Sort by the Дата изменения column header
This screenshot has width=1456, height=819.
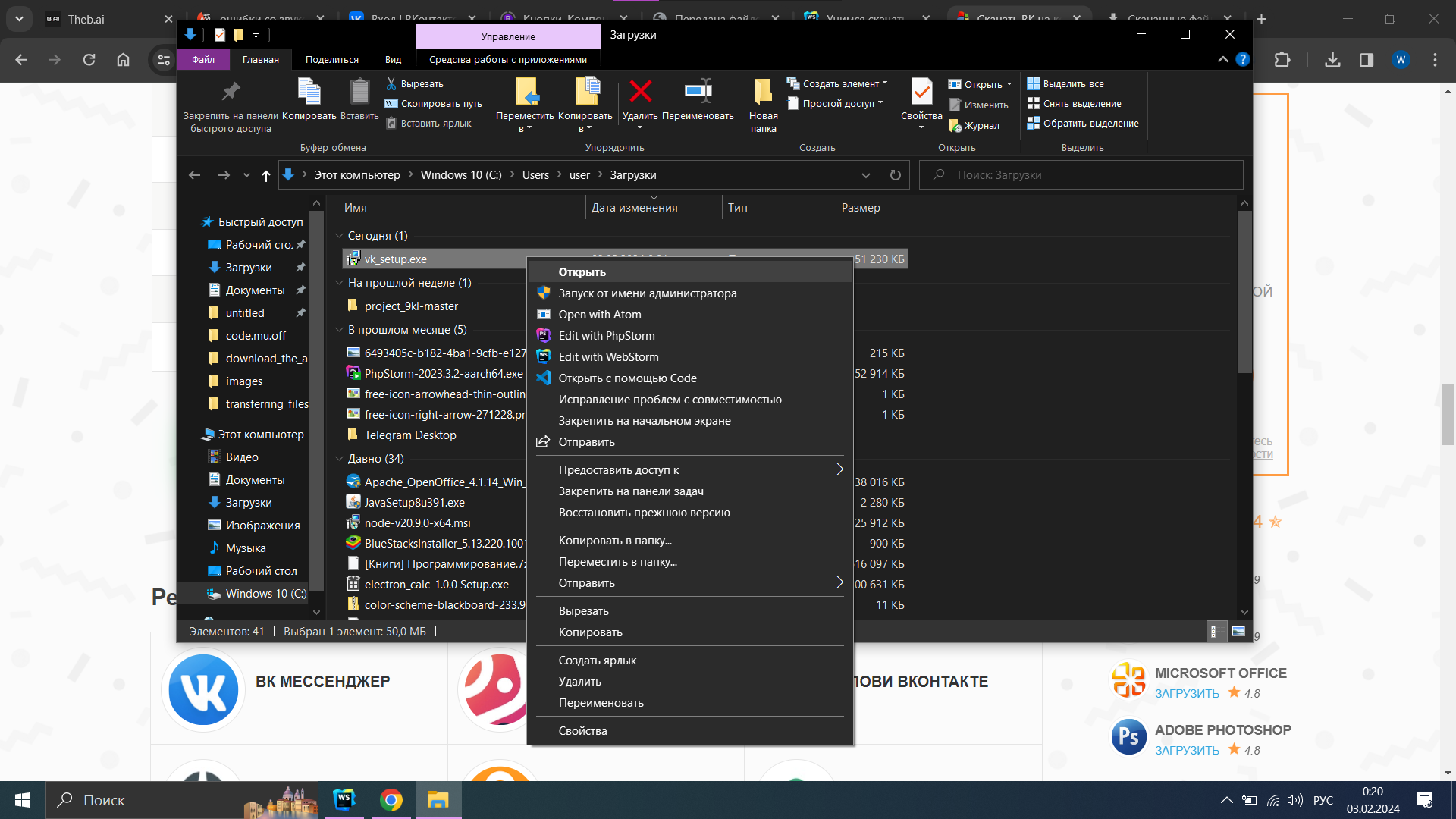[x=654, y=208]
